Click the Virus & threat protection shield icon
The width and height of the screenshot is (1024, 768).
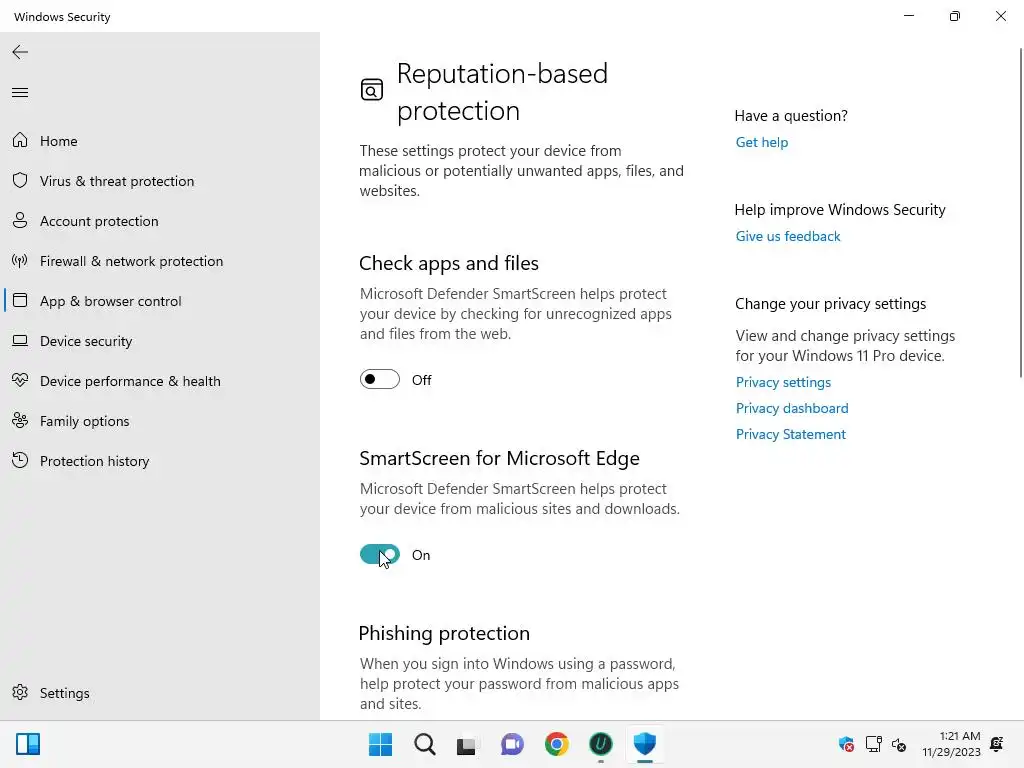(x=20, y=180)
